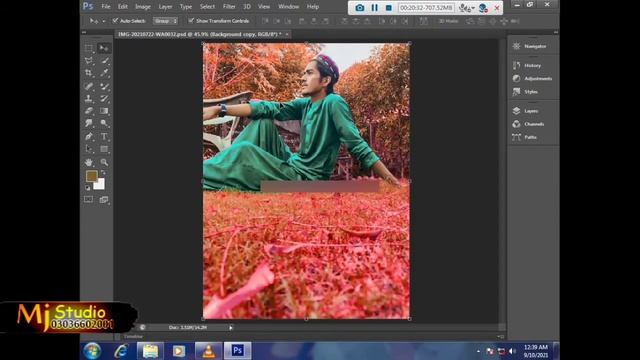This screenshot has width=640, height=360.
Task: Click the foreground color swatch
Action: coord(91,176)
